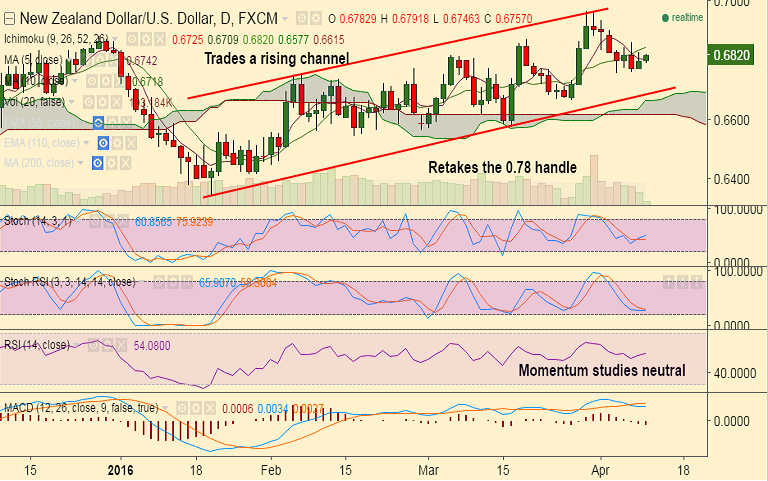Expand the EMA (110, close) dropdown arrow
The width and height of the screenshot is (768, 481).
(86, 143)
